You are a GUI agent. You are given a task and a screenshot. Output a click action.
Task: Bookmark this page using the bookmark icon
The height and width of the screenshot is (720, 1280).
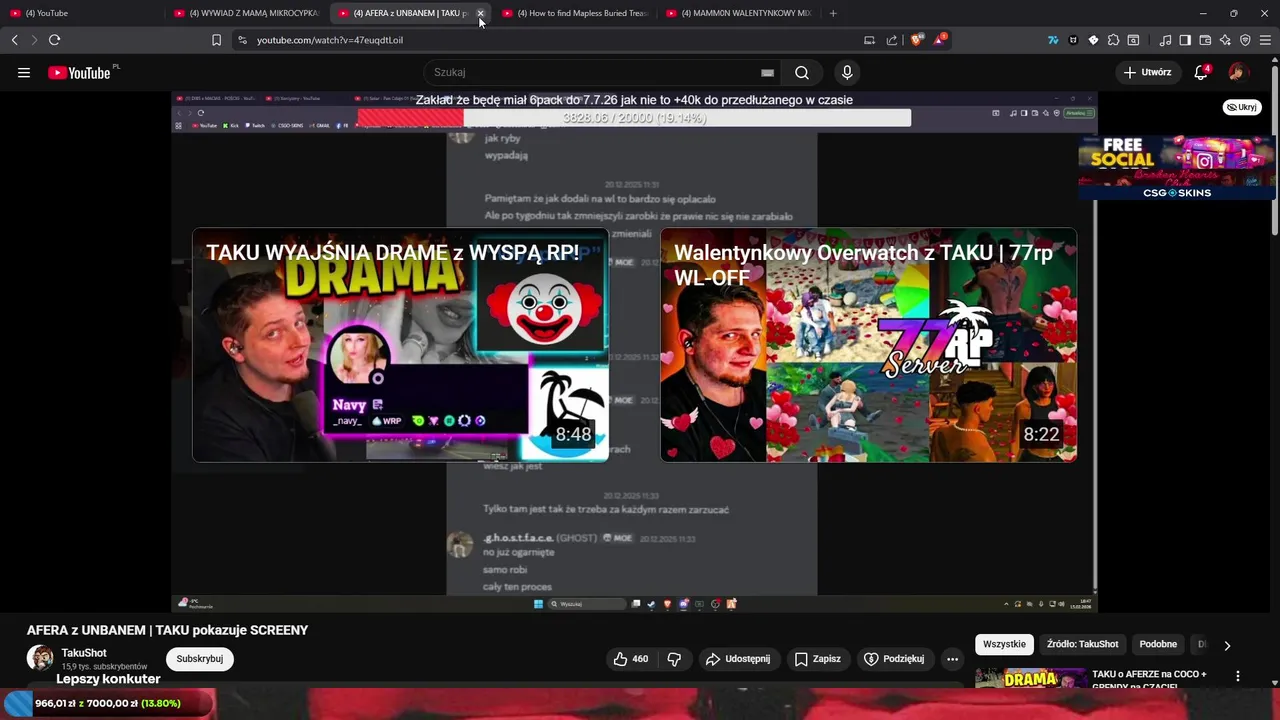[x=216, y=40]
